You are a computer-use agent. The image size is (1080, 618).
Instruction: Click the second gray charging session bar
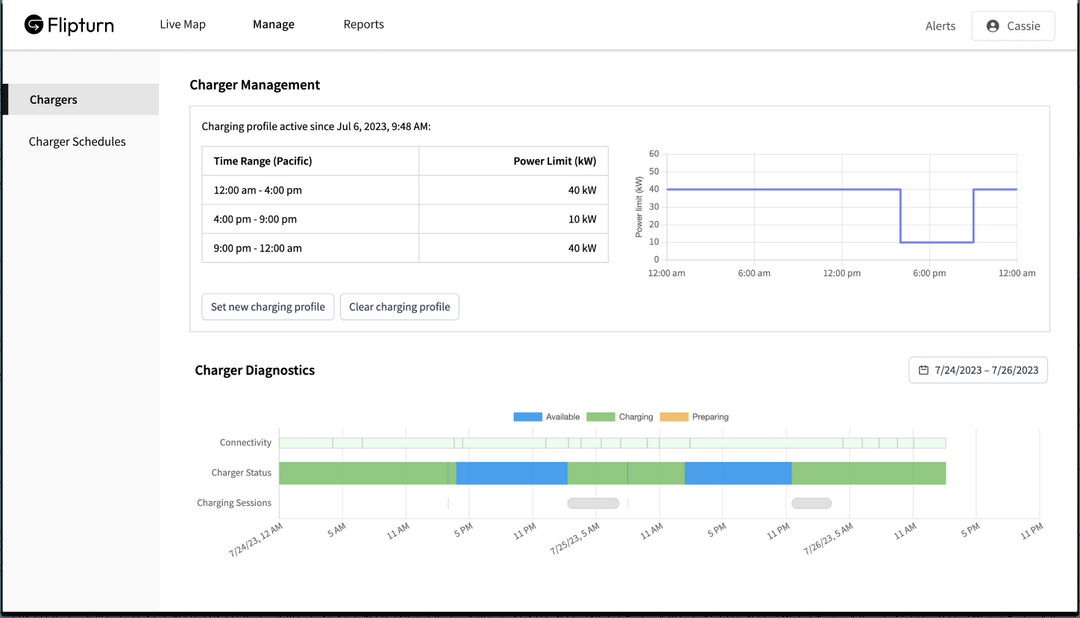click(811, 503)
